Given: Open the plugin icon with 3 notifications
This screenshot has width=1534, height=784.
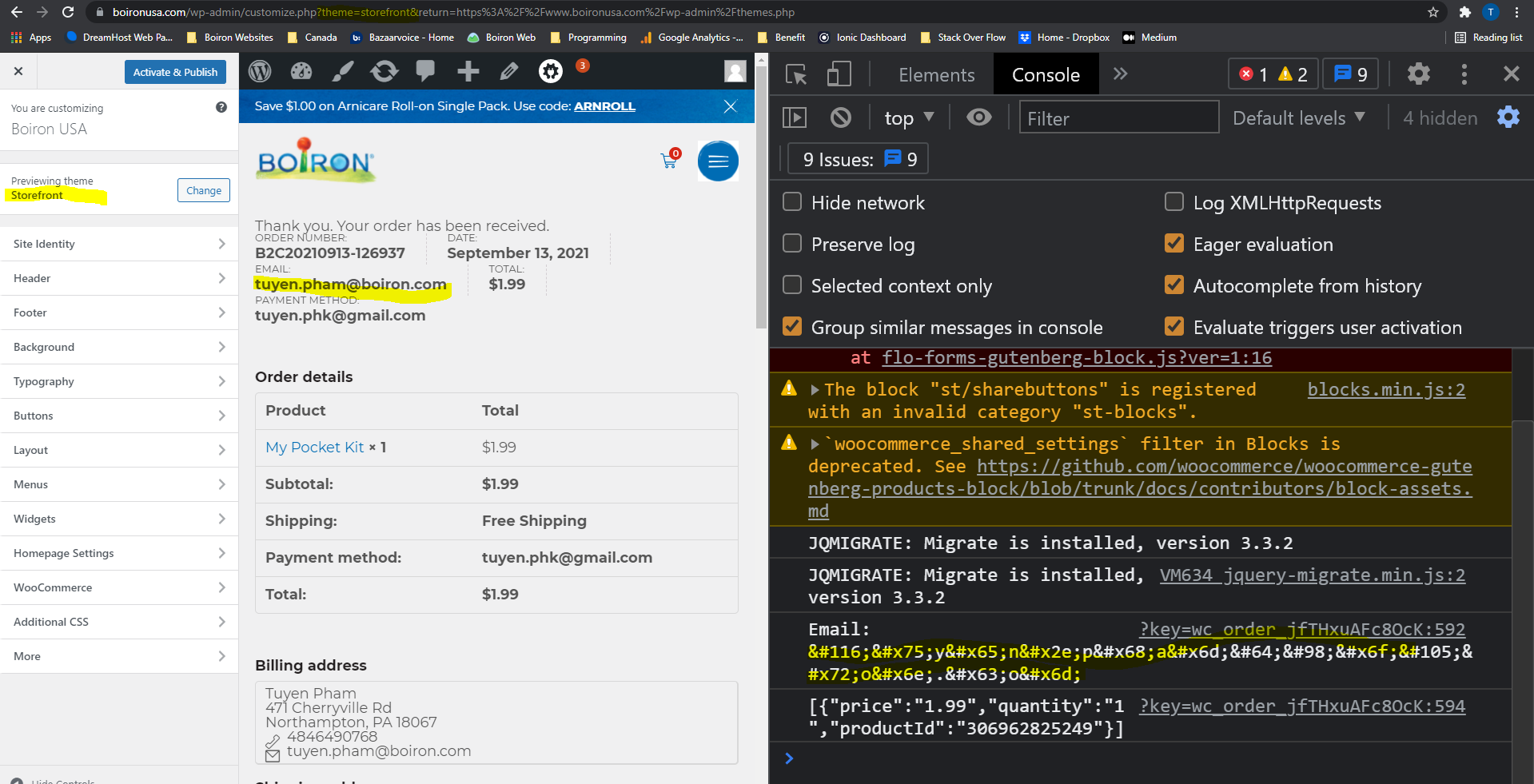Looking at the screenshot, I should [x=552, y=72].
